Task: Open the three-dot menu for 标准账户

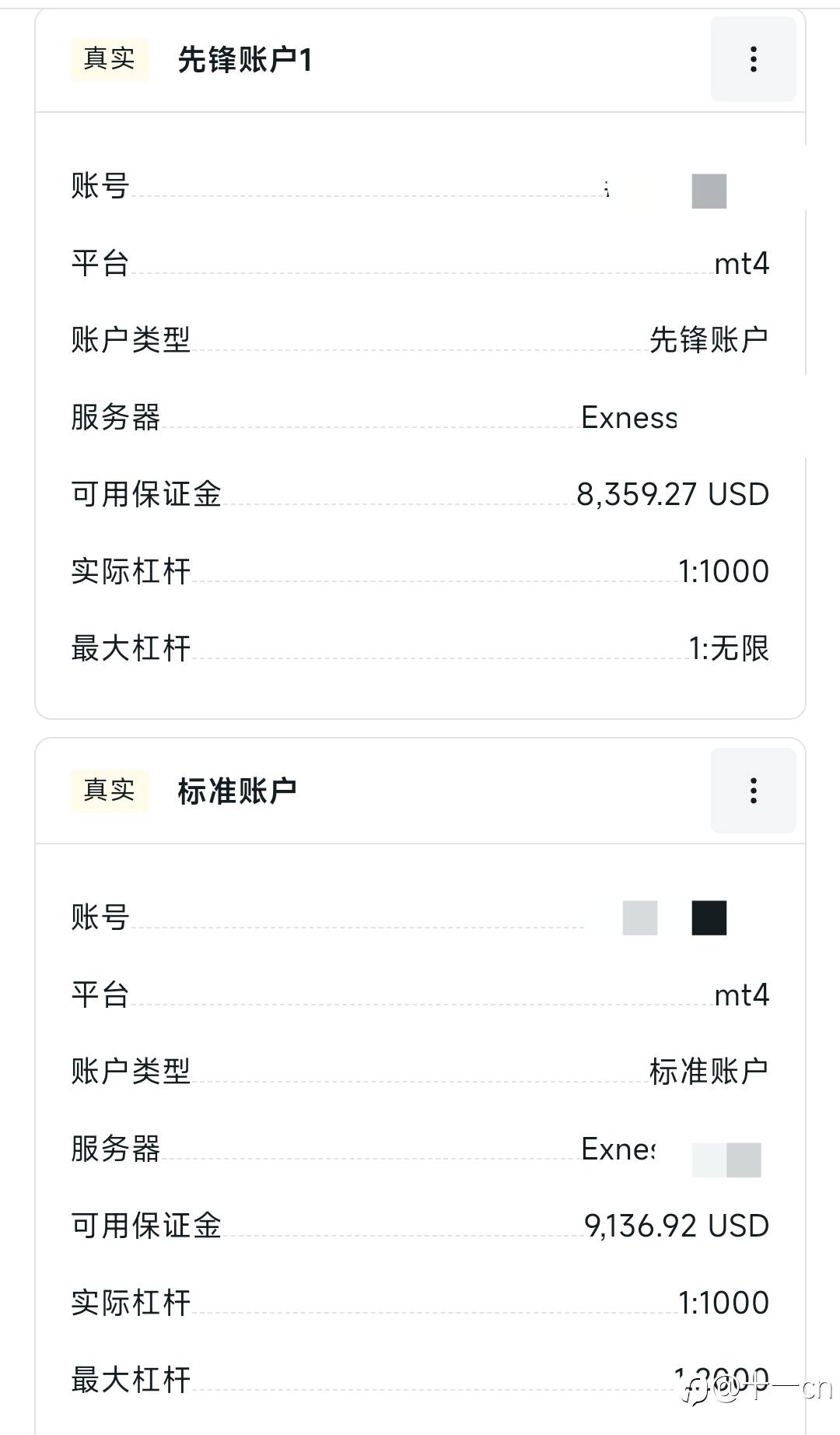Action: click(753, 791)
